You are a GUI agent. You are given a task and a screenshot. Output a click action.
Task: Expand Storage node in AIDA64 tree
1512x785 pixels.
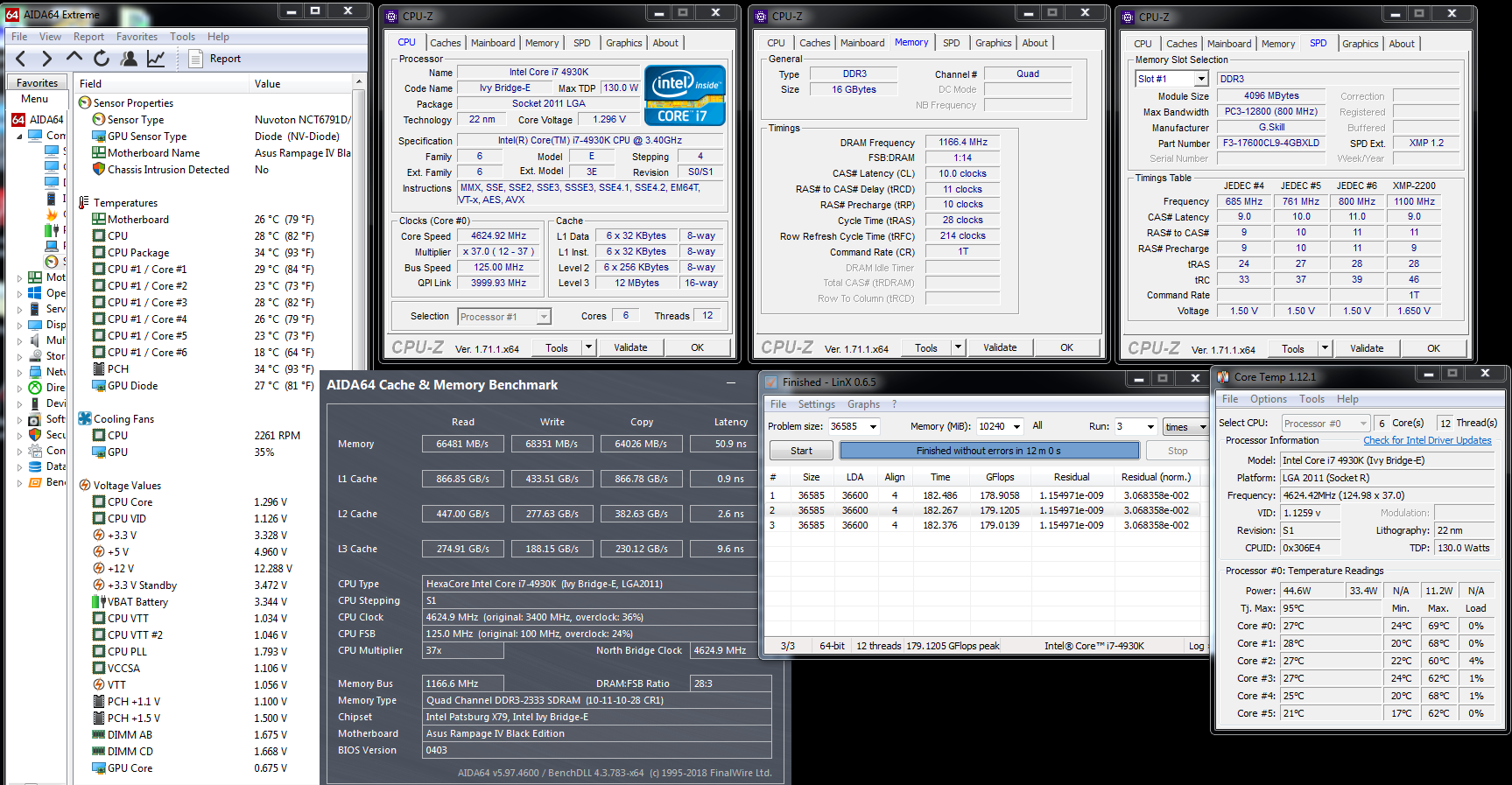[x=20, y=356]
